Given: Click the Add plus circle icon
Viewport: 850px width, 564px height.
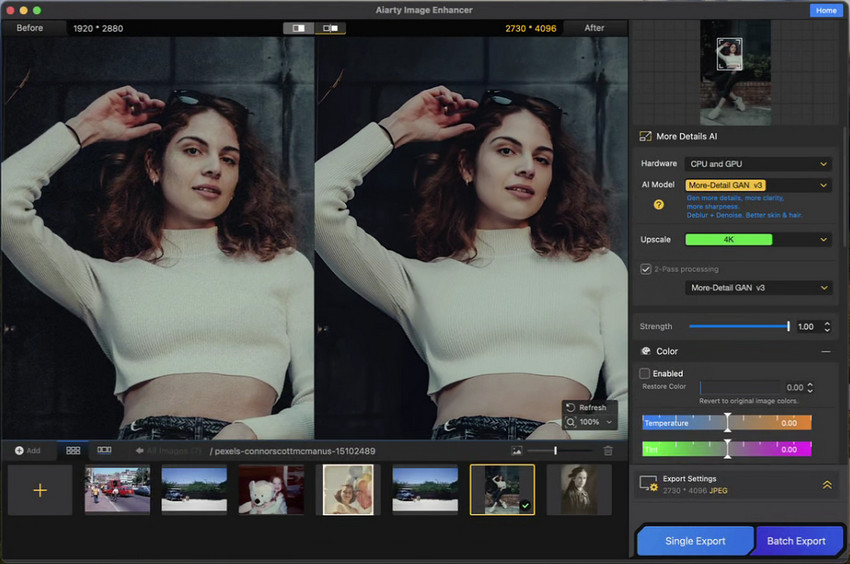Looking at the screenshot, I should 19,451.
